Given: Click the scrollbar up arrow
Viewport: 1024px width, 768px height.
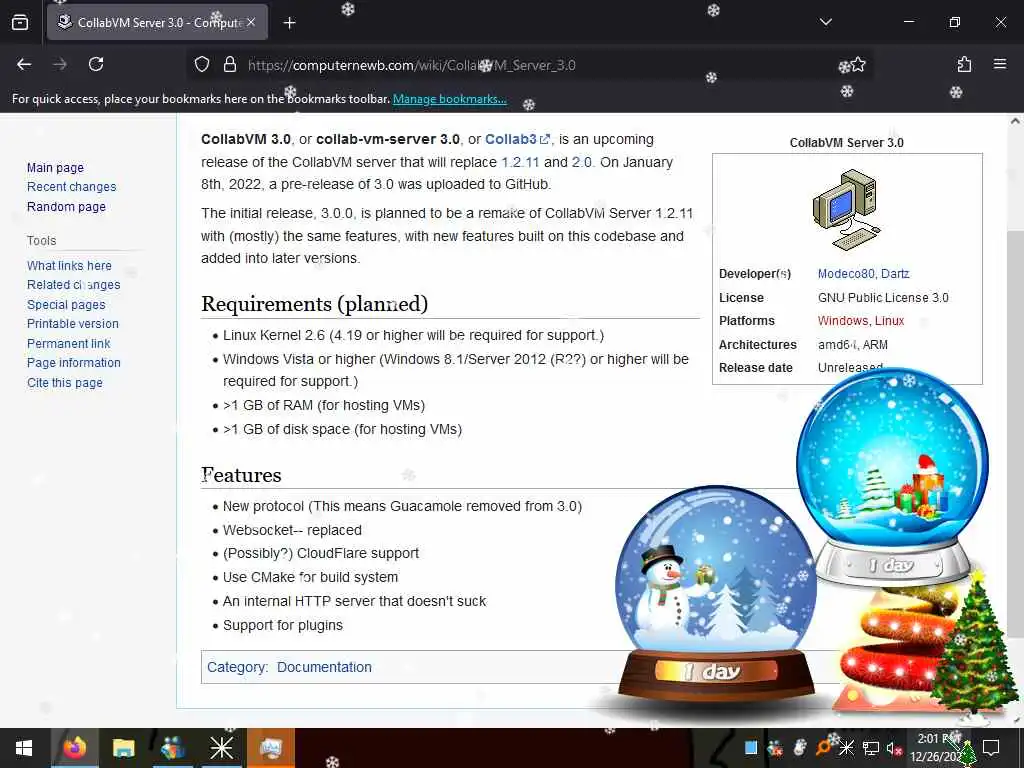Looking at the screenshot, I should pos(1015,121).
